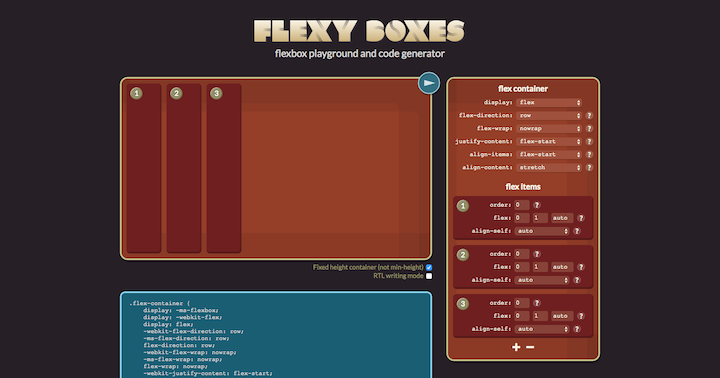This screenshot has height=378, width=720.
Task: Click the Flexy Boxes title logo
Action: coord(360,31)
